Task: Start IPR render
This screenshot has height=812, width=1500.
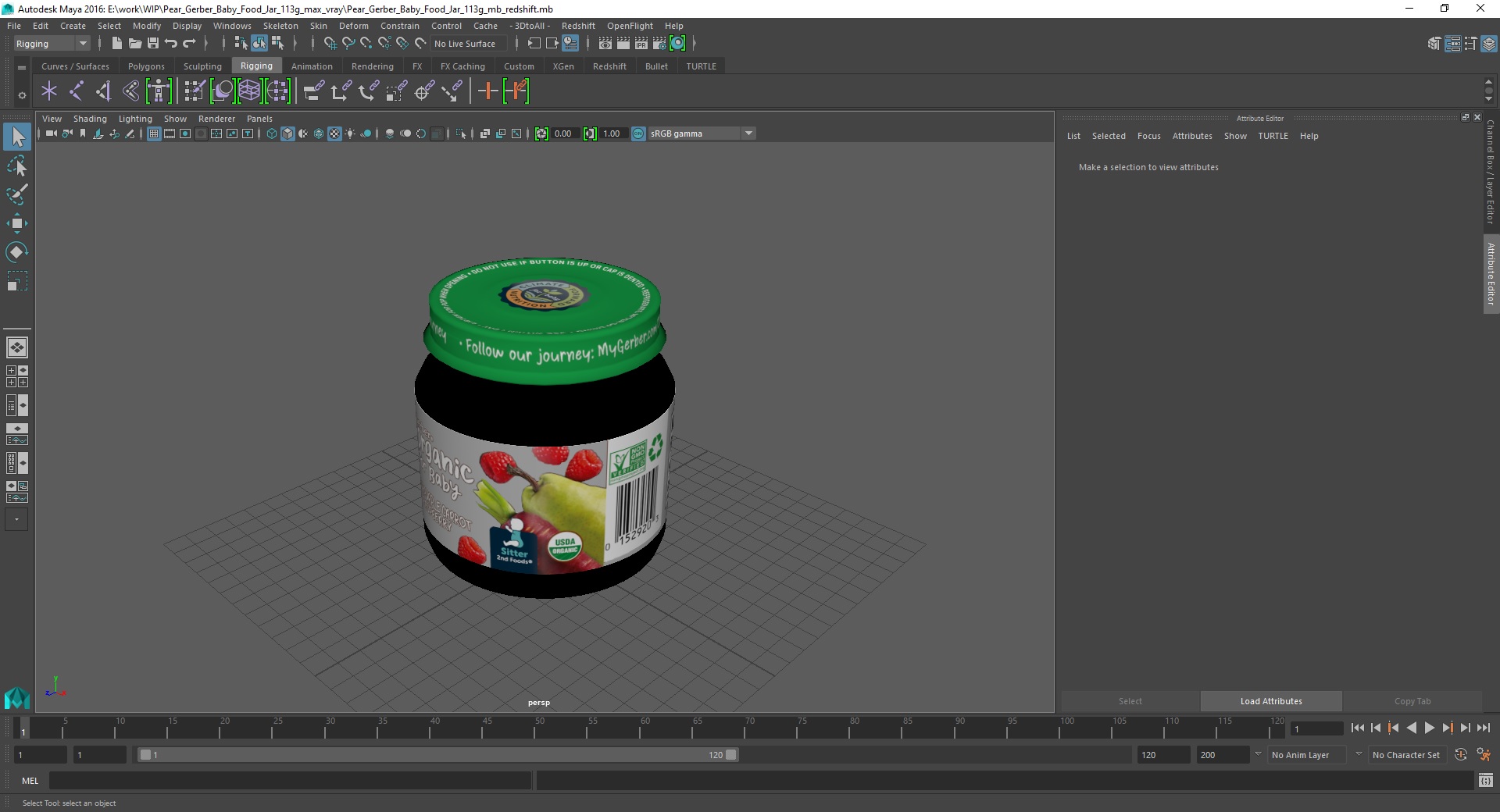Action: [x=641, y=44]
